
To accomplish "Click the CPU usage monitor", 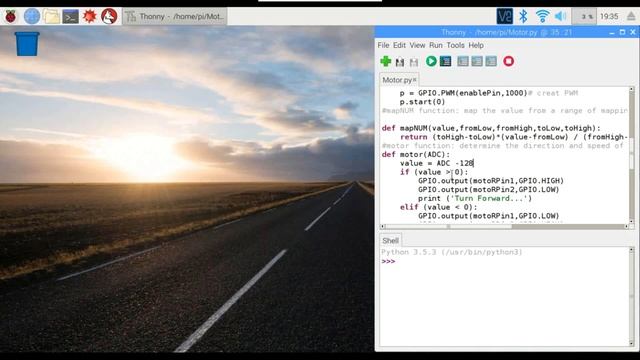I will click(x=584, y=16).
